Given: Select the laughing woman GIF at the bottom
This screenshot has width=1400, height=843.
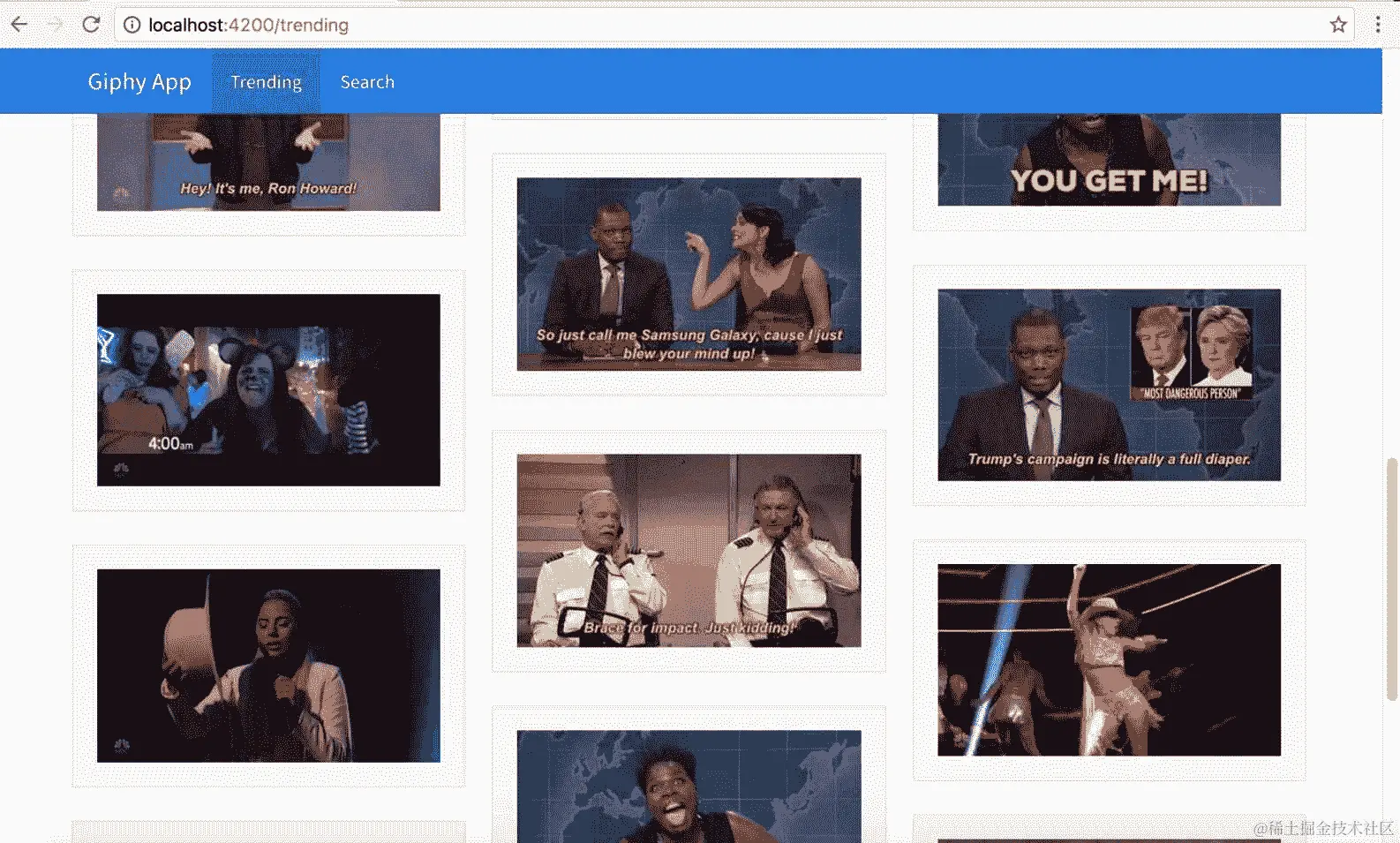Looking at the screenshot, I should (x=689, y=787).
